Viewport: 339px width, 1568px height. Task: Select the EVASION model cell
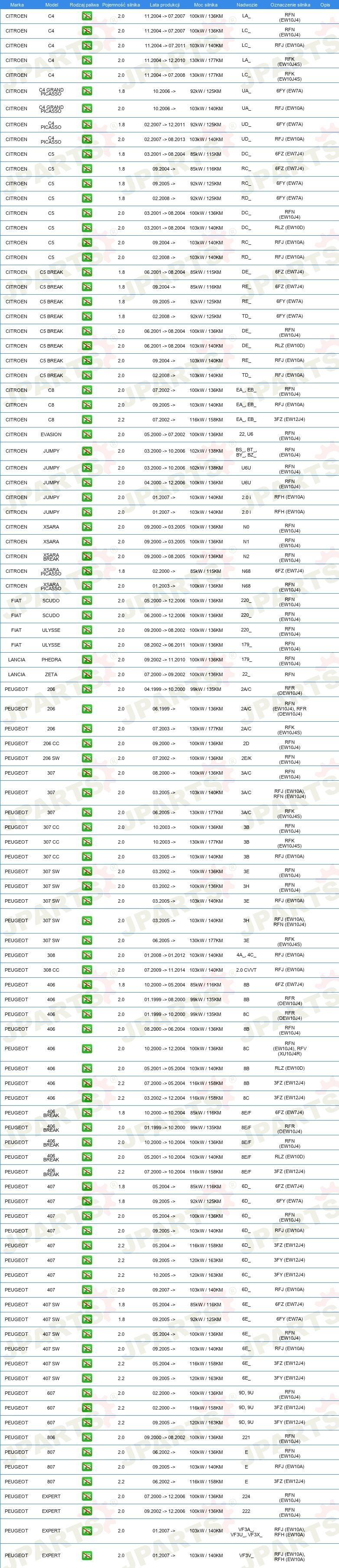pyautogui.click(x=51, y=434)
